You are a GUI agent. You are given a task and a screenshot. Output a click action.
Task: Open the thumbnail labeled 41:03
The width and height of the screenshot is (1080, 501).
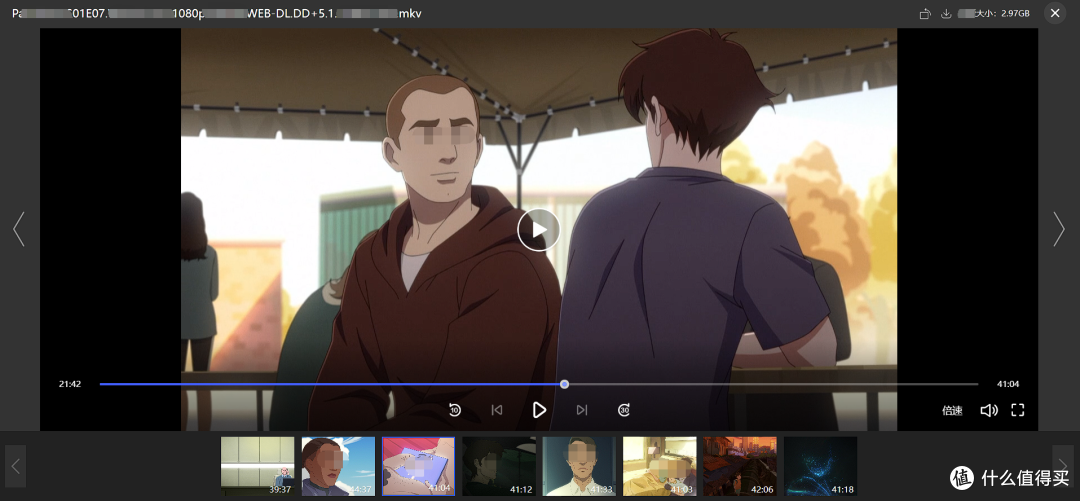(x=660, y=466)
